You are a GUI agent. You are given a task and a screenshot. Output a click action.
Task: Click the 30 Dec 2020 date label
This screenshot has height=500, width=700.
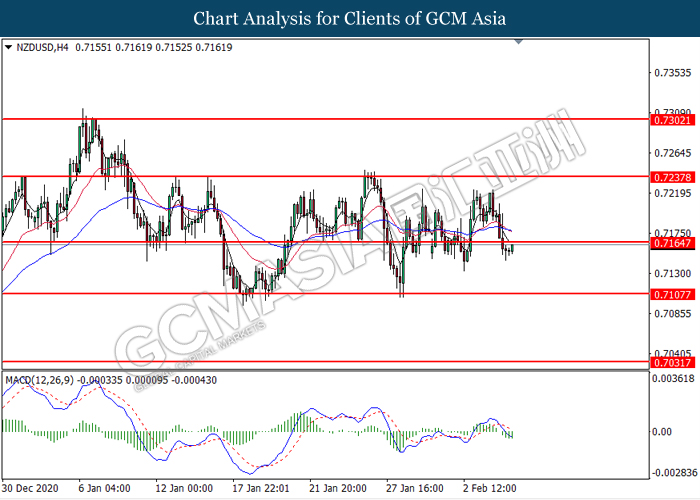click(30, 488)
